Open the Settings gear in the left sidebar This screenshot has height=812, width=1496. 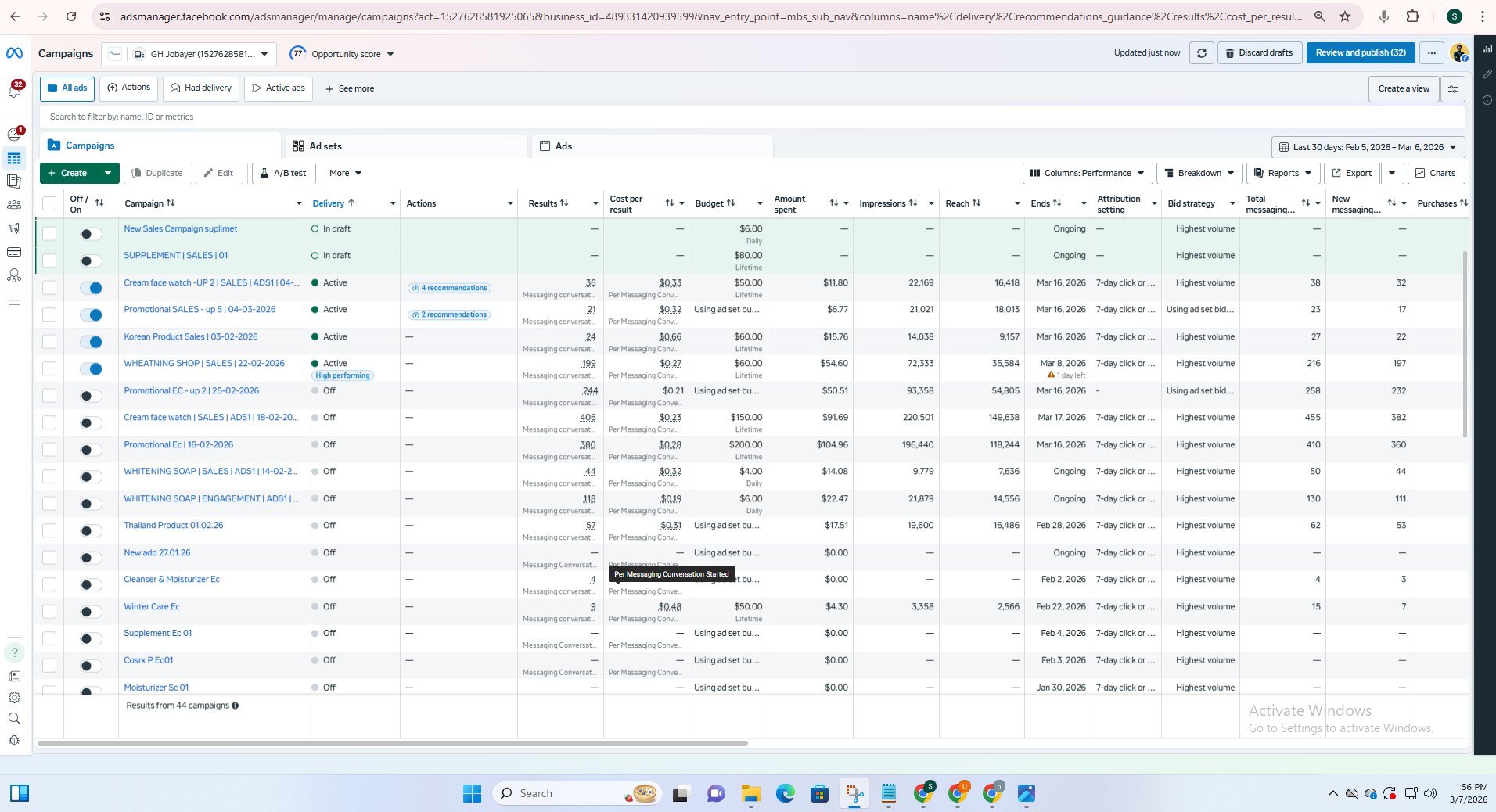pyautogui.click(x=14, y=698)
